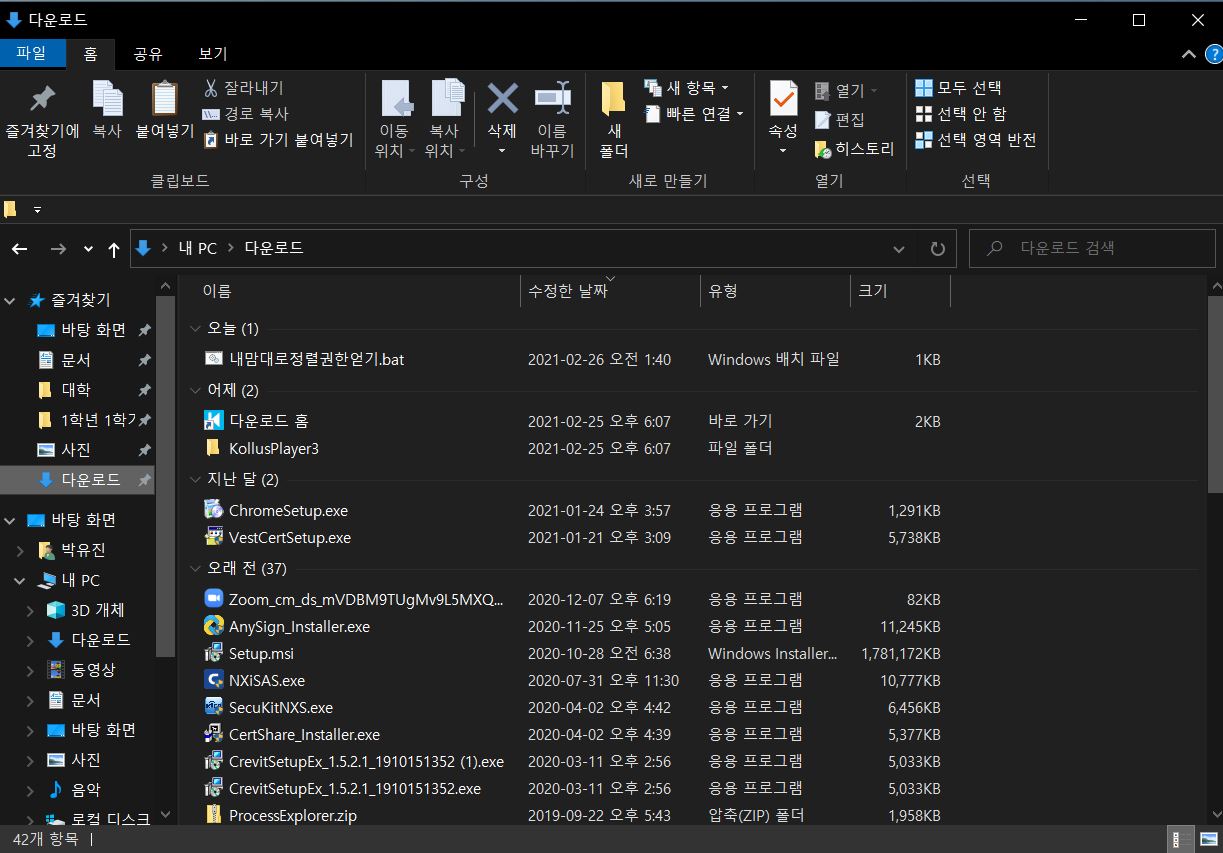The image size is (1223, 853).
Task: Click the 열기 open button in ribbon
Action: click(x=844, y=91)
